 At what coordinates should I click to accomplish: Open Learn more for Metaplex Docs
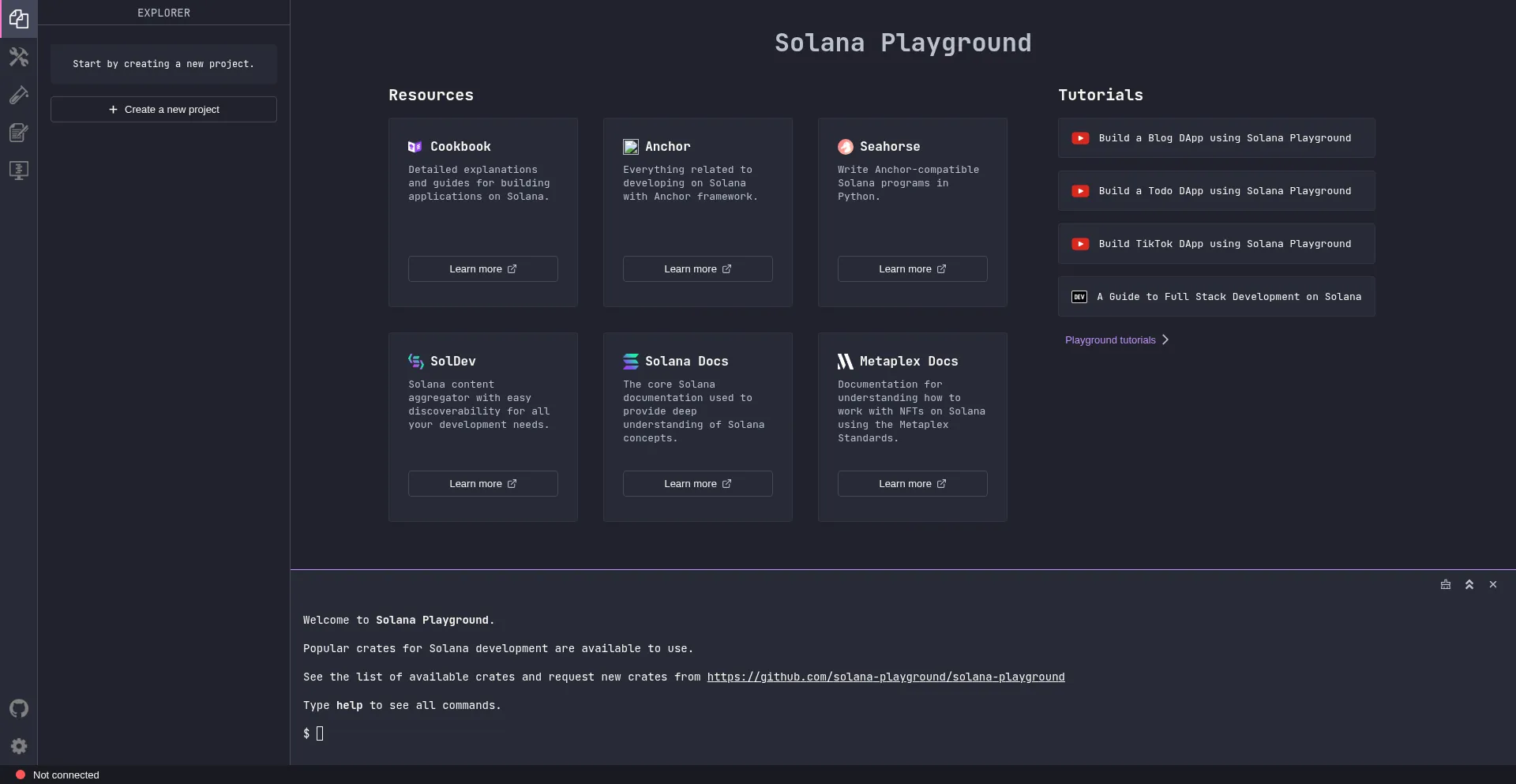[912, 484]
